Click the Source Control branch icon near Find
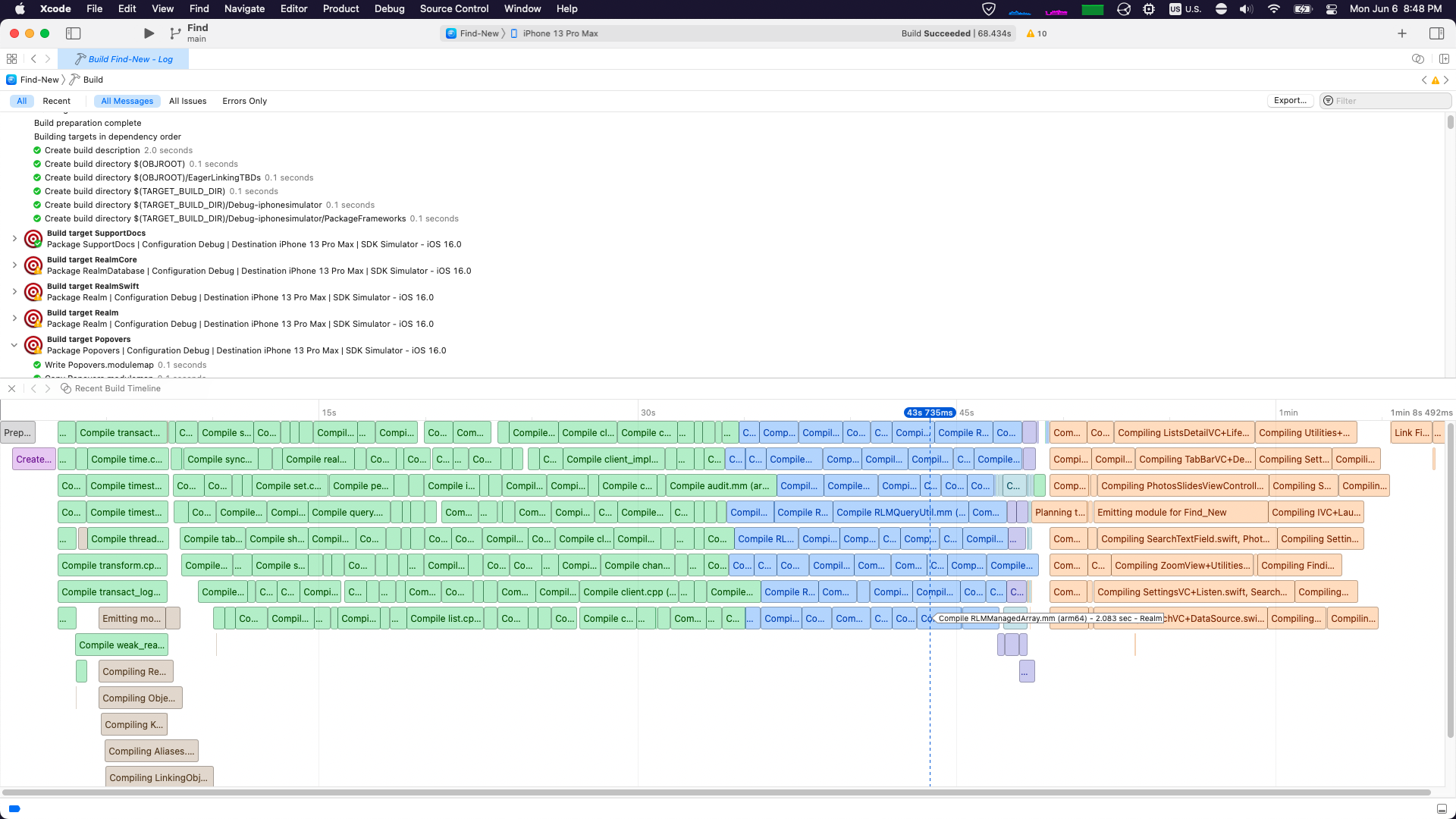 click(174, 33)
